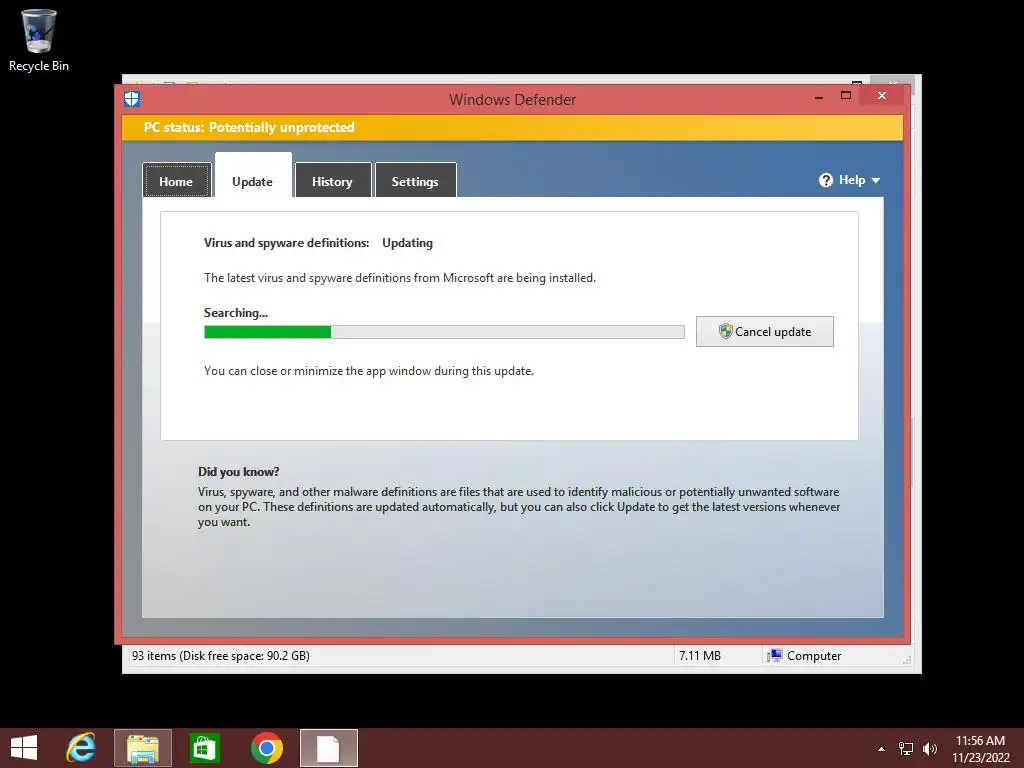This screenshot has width=1024, height=768.
Task: Launch Internet Explorer from the taskbar
Action: (81, 748)
